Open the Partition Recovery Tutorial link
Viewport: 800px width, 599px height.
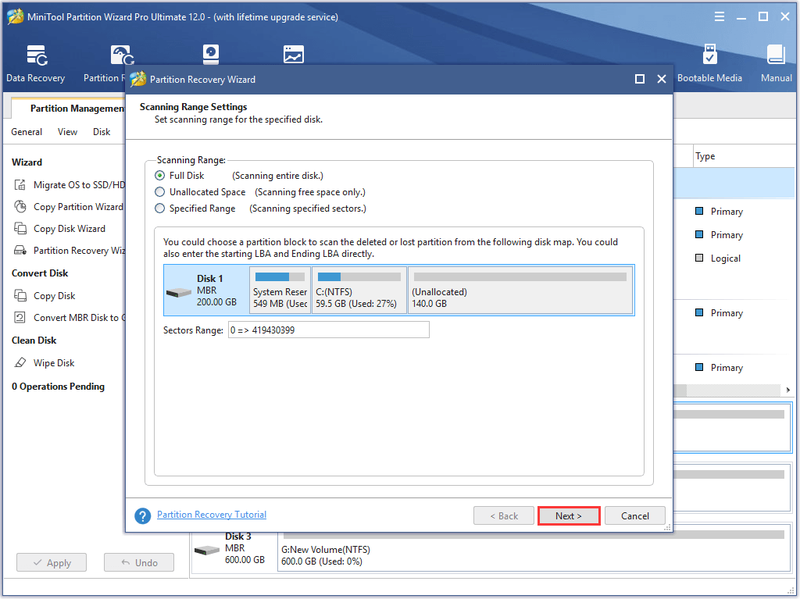pyautogui.click(x=212, y=514)
